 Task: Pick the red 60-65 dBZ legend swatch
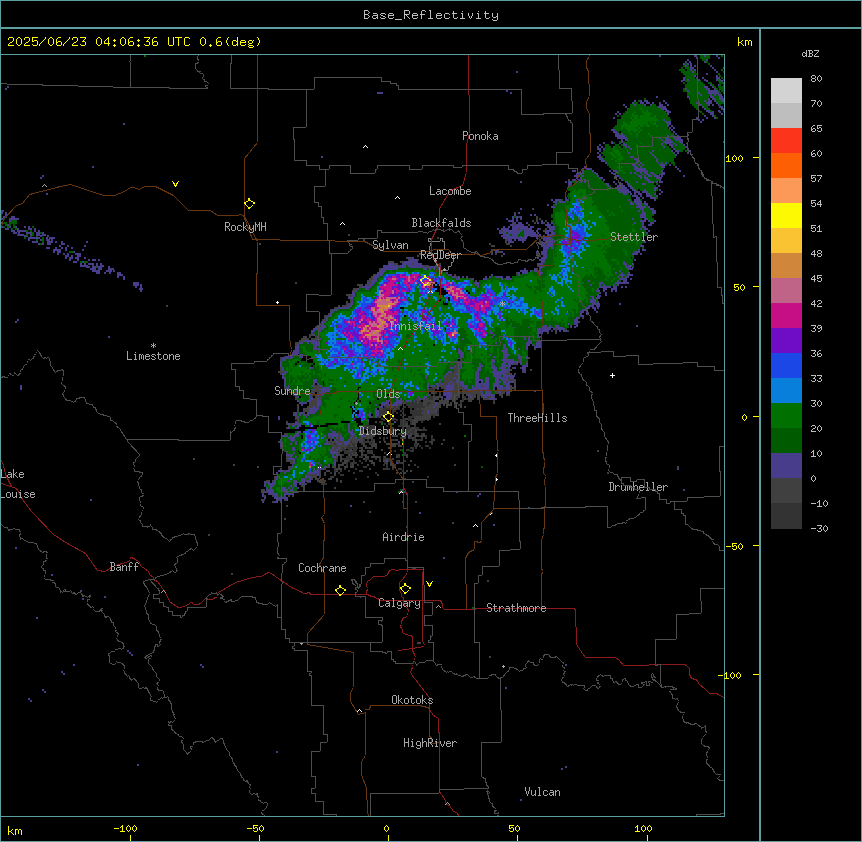pos(786,141)
